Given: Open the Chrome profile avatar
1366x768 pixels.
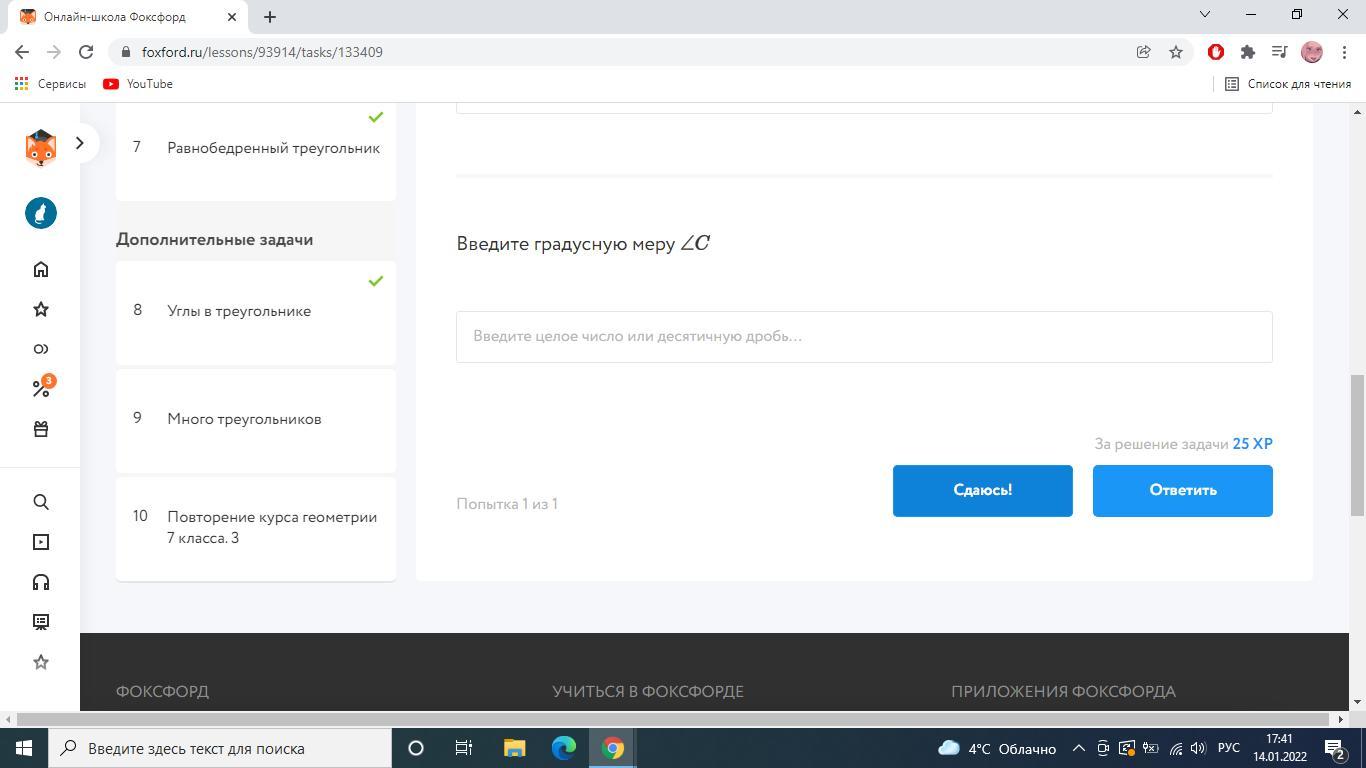Looking at the screenshot, I should pos(1312,52).
